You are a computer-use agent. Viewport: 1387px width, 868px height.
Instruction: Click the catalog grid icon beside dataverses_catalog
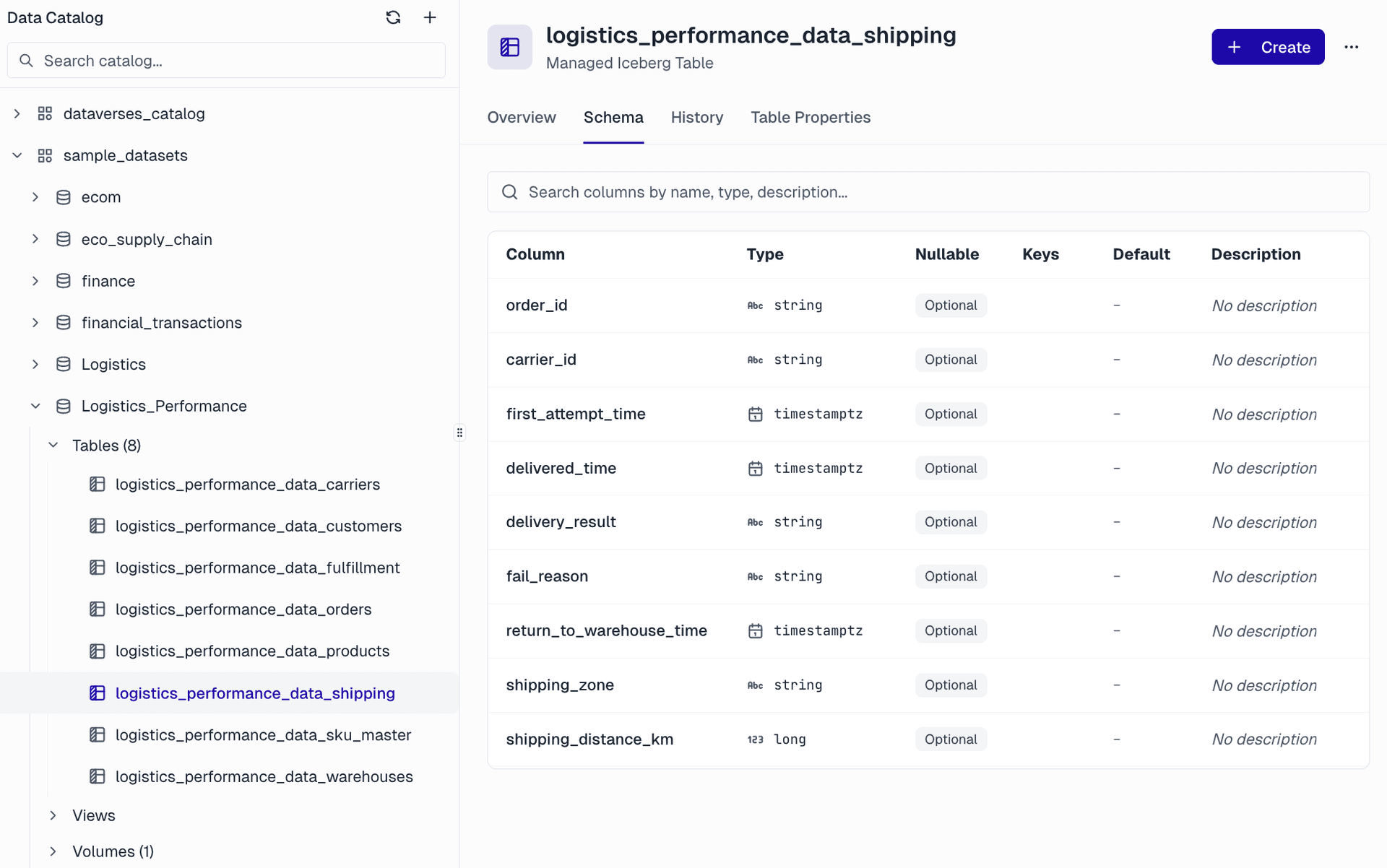coord(45,113)
